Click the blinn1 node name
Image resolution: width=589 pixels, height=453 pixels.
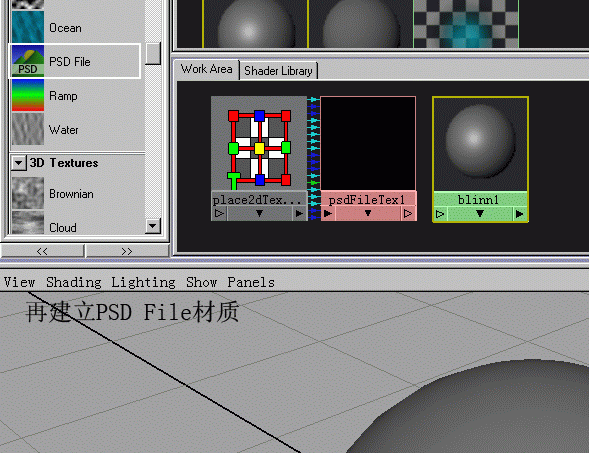pyautogui.click(x=479, y=200)
